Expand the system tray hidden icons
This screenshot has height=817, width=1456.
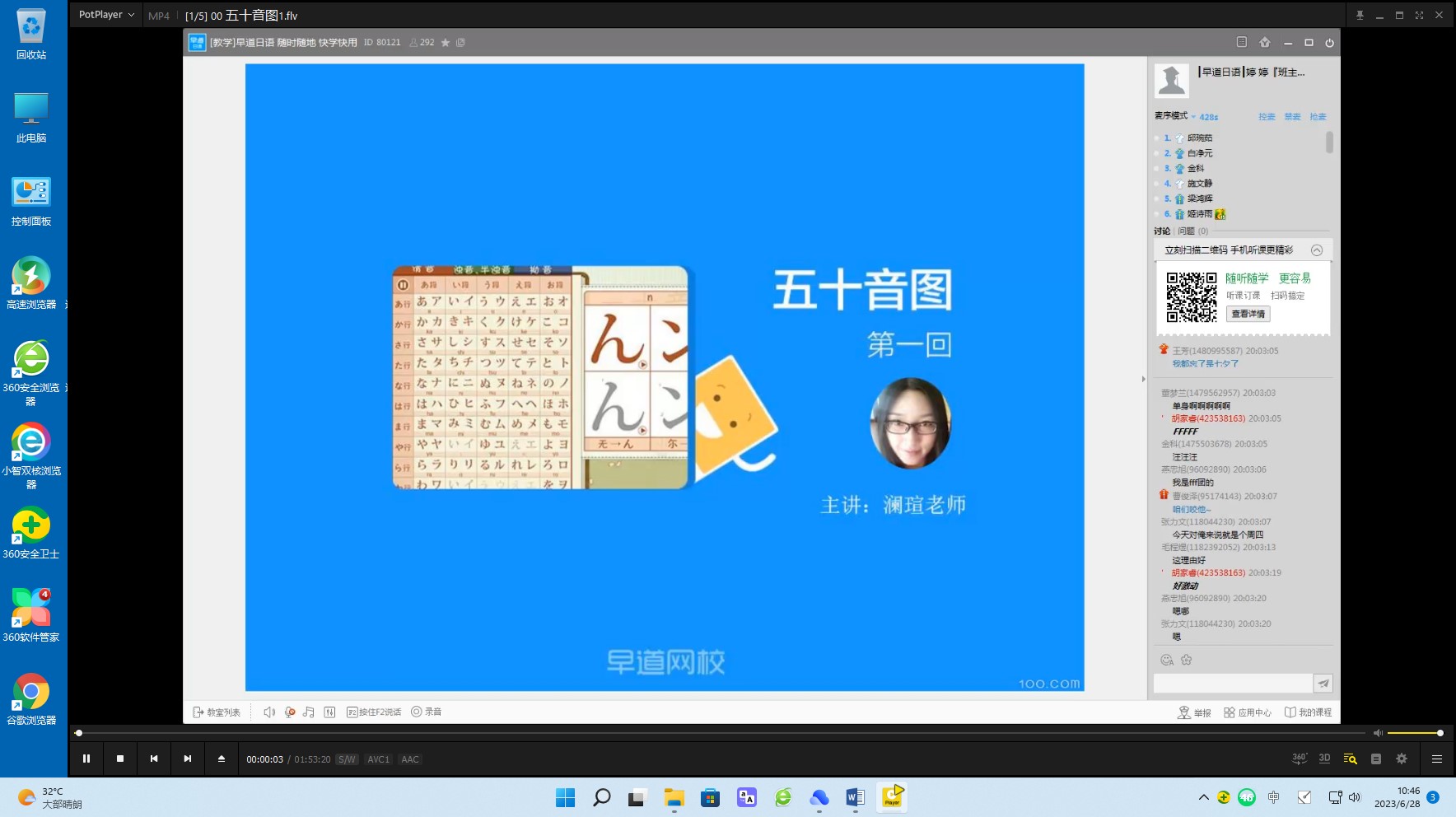tap(1203, 797)
